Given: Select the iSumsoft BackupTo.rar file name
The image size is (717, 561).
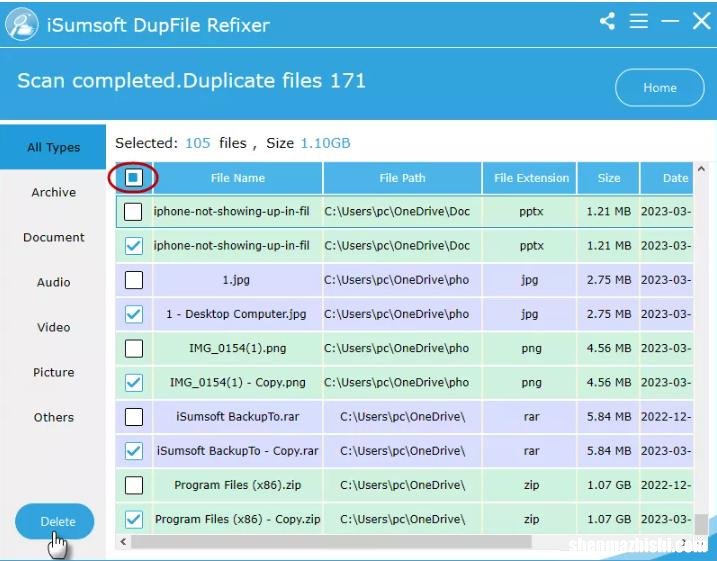Looking at the screenshot, I should click(237, 417).
